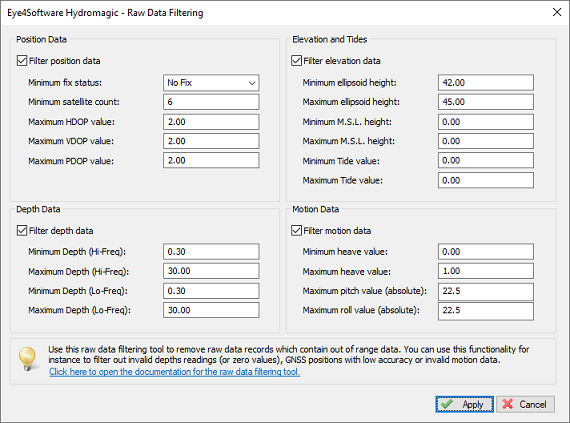Viewport: 570px width, 423px height.
Task: Click the 'Minimum fix status:' label
Action: (x=65, y=83)
